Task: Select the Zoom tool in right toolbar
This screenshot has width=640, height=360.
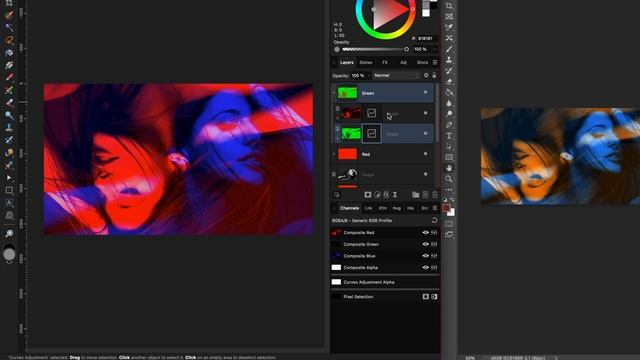Action: pyautogui.click(x=449, y=179)
